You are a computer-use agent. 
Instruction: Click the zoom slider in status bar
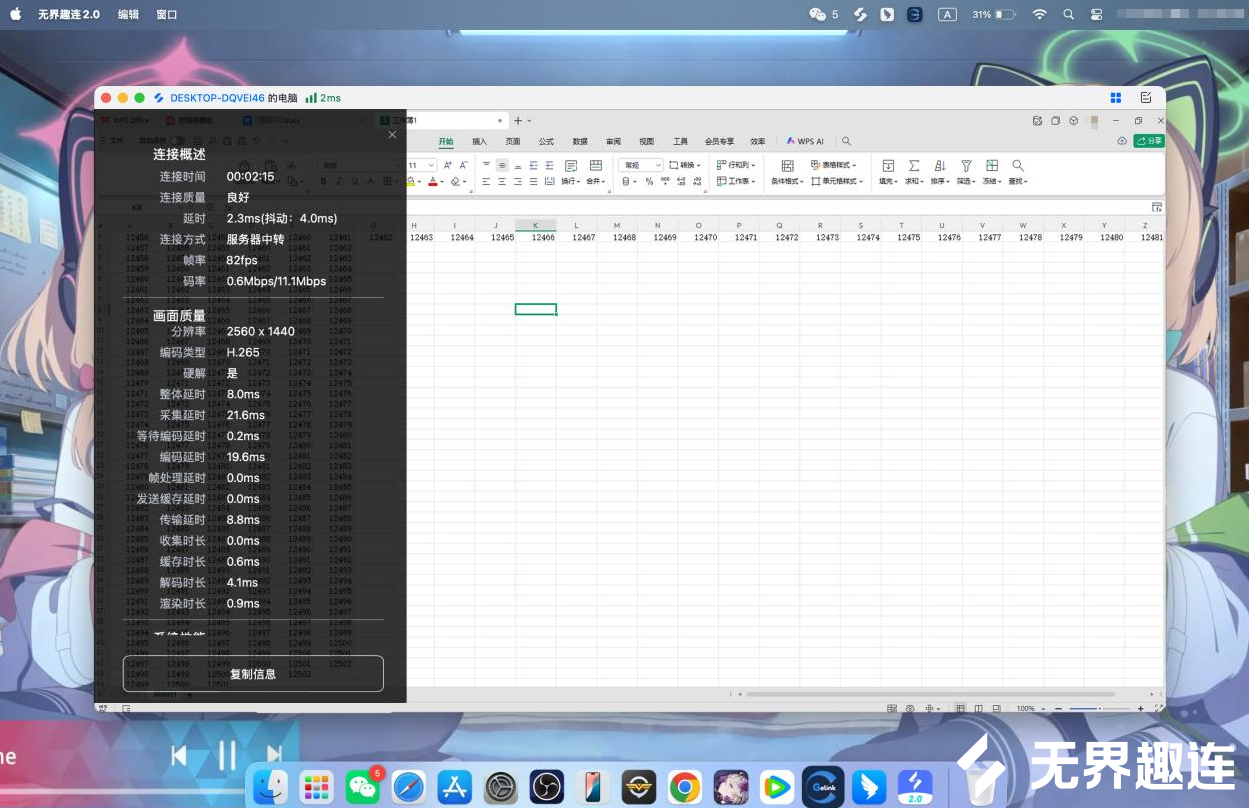coord(1100,708)
